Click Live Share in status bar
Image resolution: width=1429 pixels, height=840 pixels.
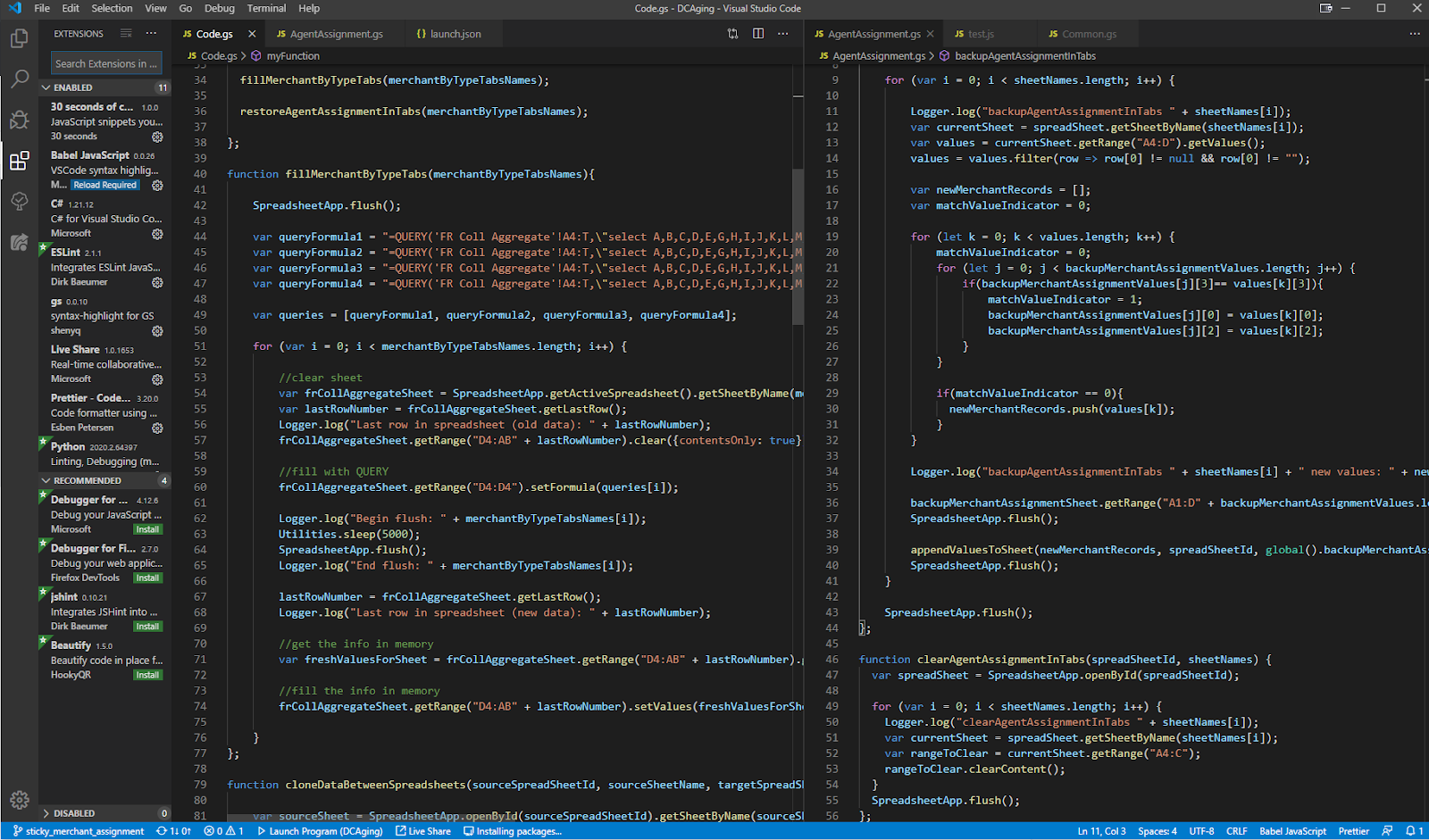pos(423,831)
